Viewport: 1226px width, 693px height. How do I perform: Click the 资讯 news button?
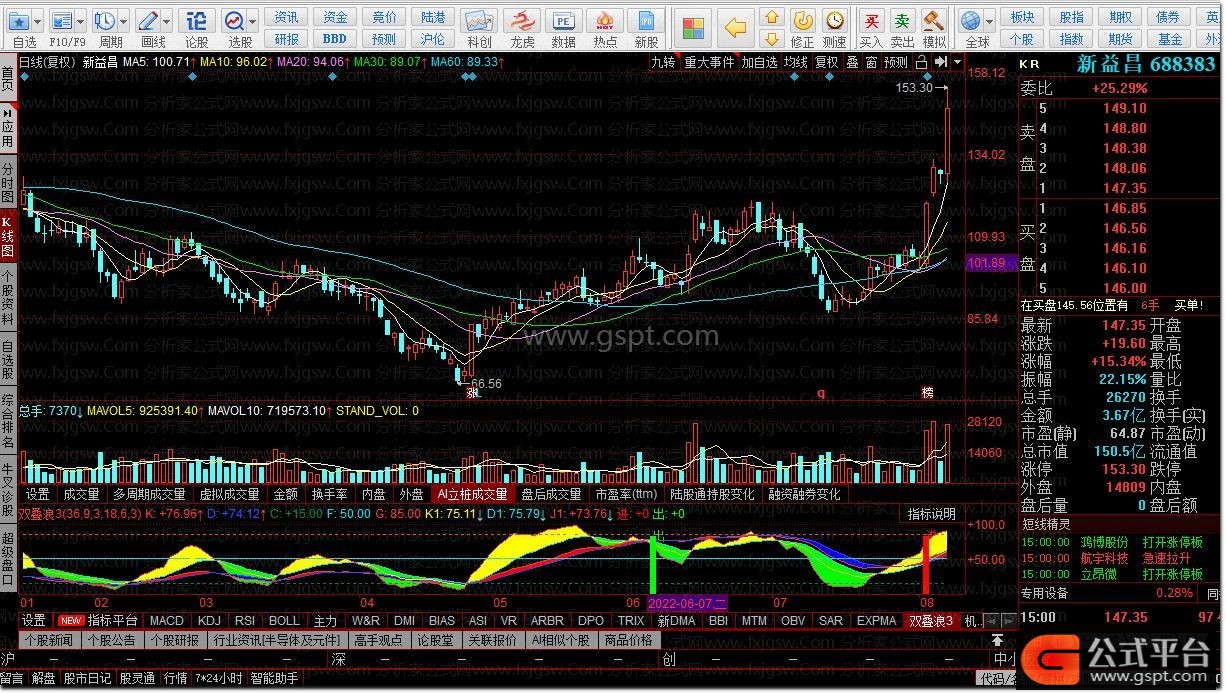point(287,17)
